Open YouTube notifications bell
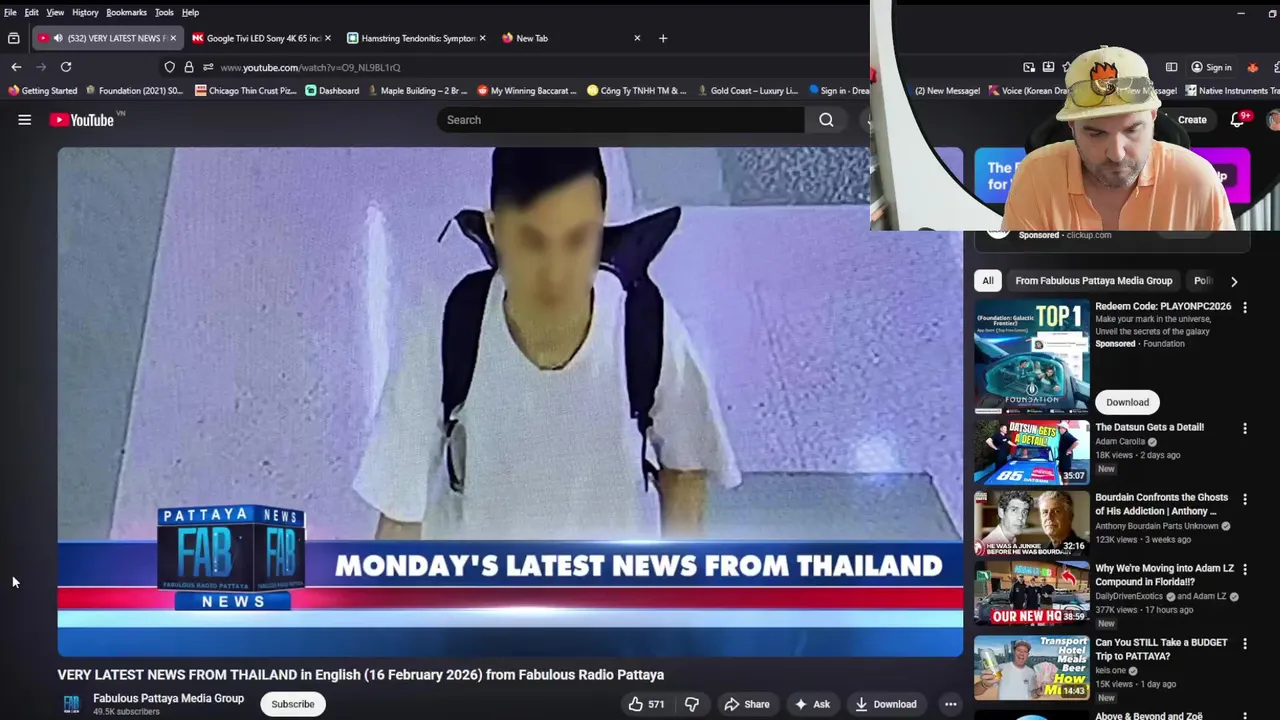The image size is (1280, 720). click(1237, 120)
